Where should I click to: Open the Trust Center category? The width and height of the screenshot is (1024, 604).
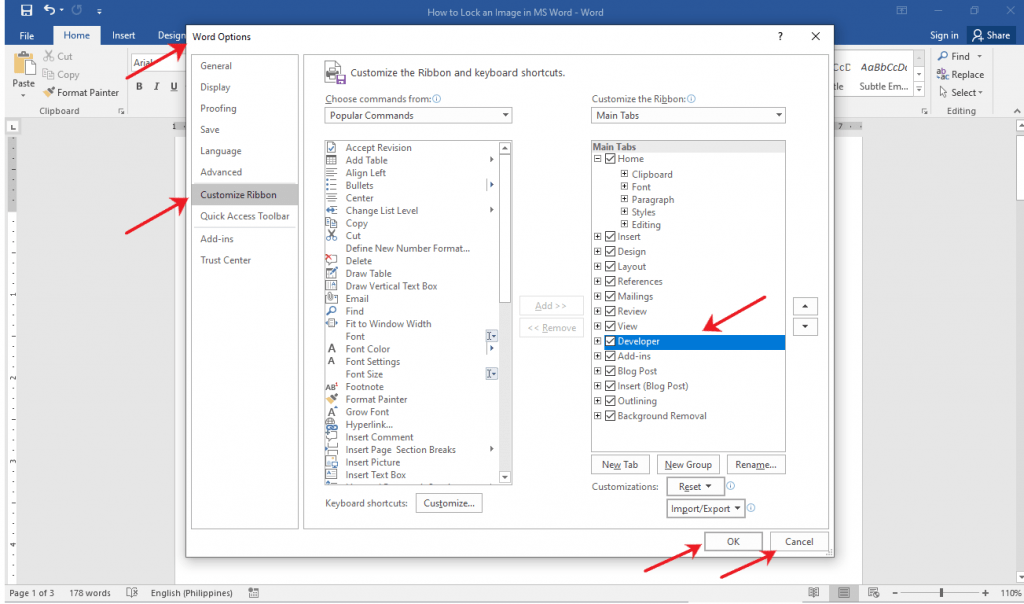click(x=225, y=260)
